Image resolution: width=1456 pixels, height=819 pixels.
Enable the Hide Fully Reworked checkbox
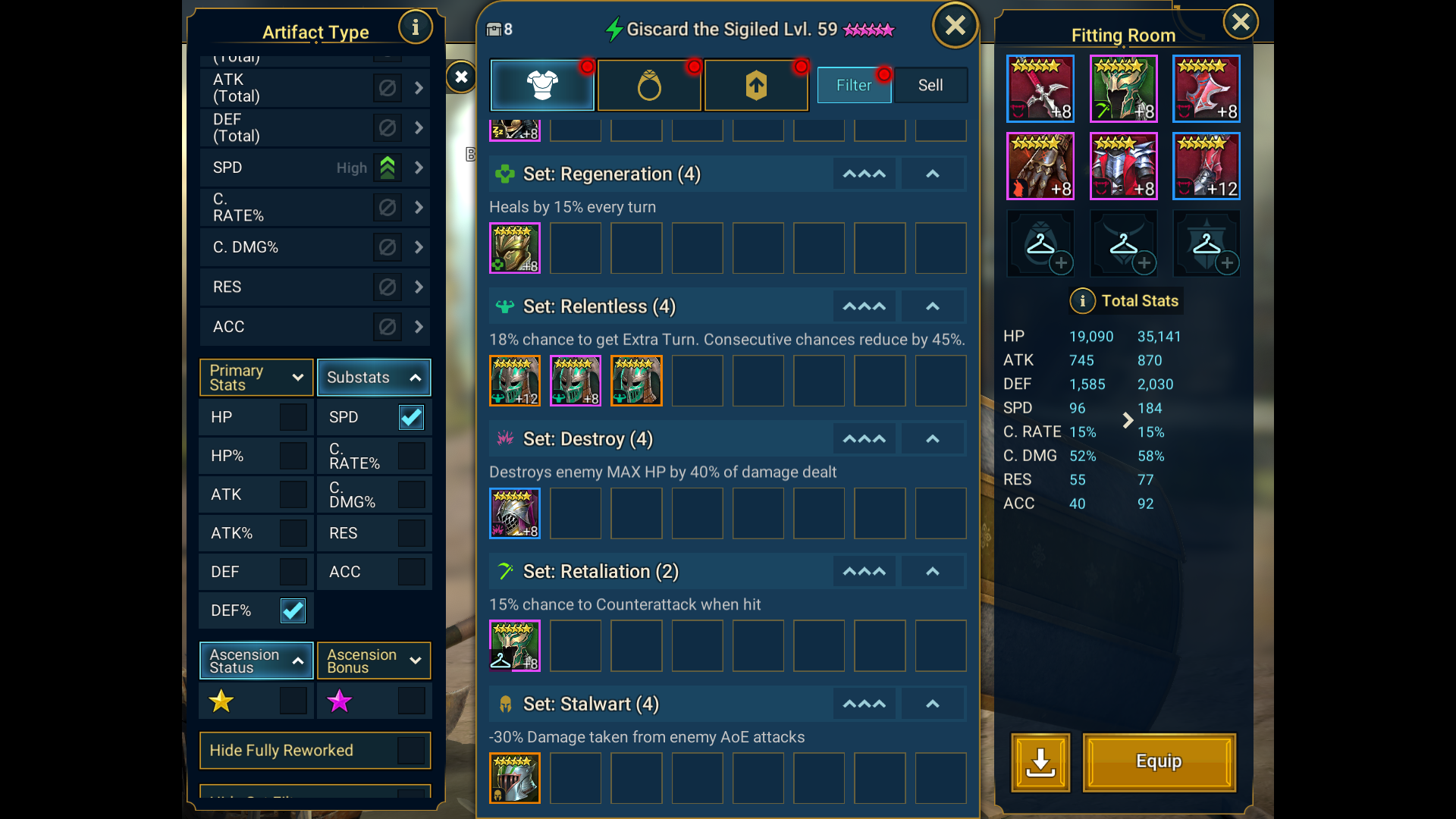(x=411, y=750)
